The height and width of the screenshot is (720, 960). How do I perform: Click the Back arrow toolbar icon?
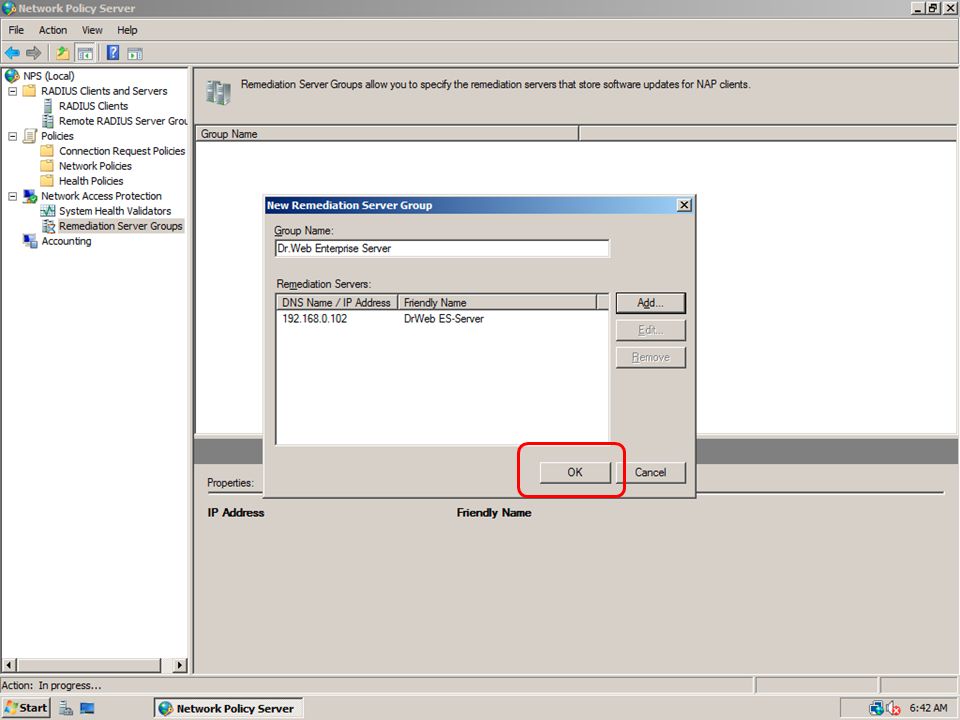pos(12,53)
